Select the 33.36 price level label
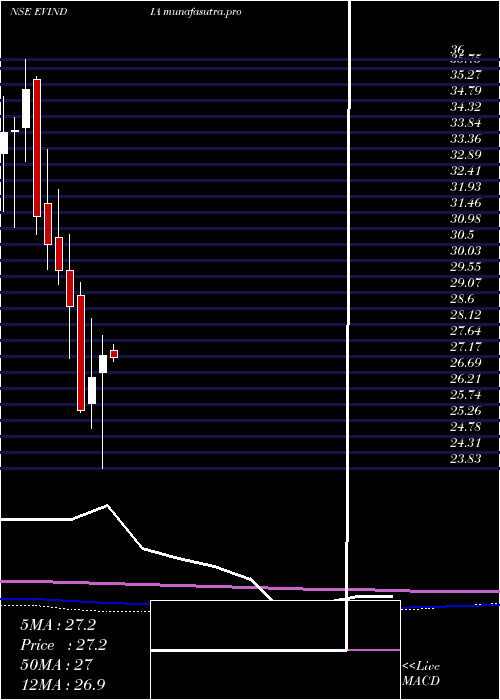 466,139
